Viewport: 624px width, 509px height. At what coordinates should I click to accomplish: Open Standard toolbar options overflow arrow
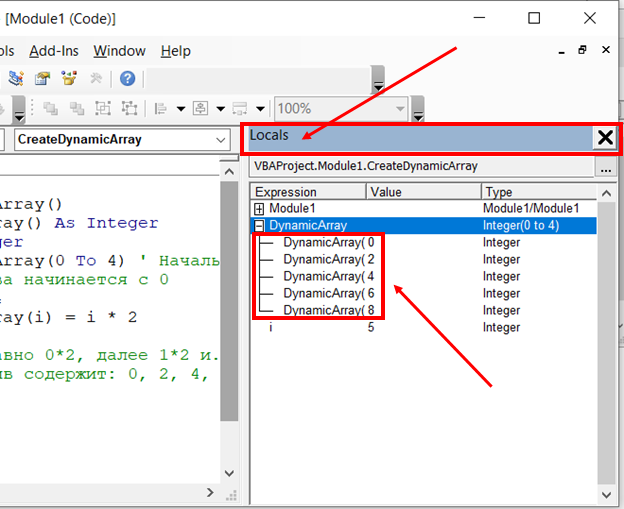coord(378,80)
